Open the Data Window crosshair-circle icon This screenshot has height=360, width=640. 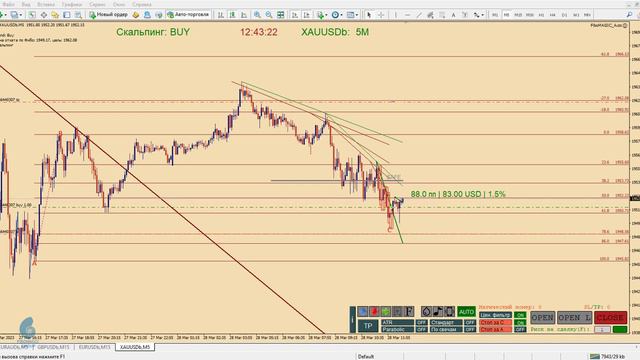44,15
